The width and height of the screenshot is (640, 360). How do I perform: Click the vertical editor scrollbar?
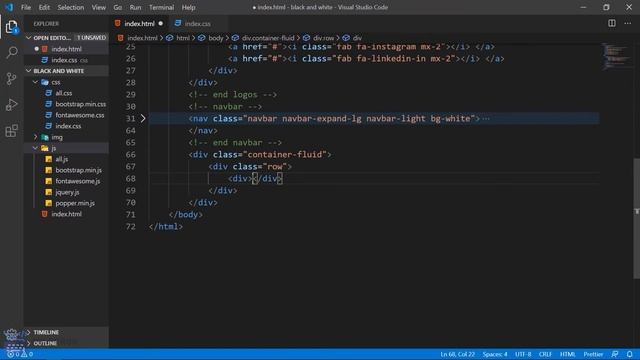click(x=636, y=218)
